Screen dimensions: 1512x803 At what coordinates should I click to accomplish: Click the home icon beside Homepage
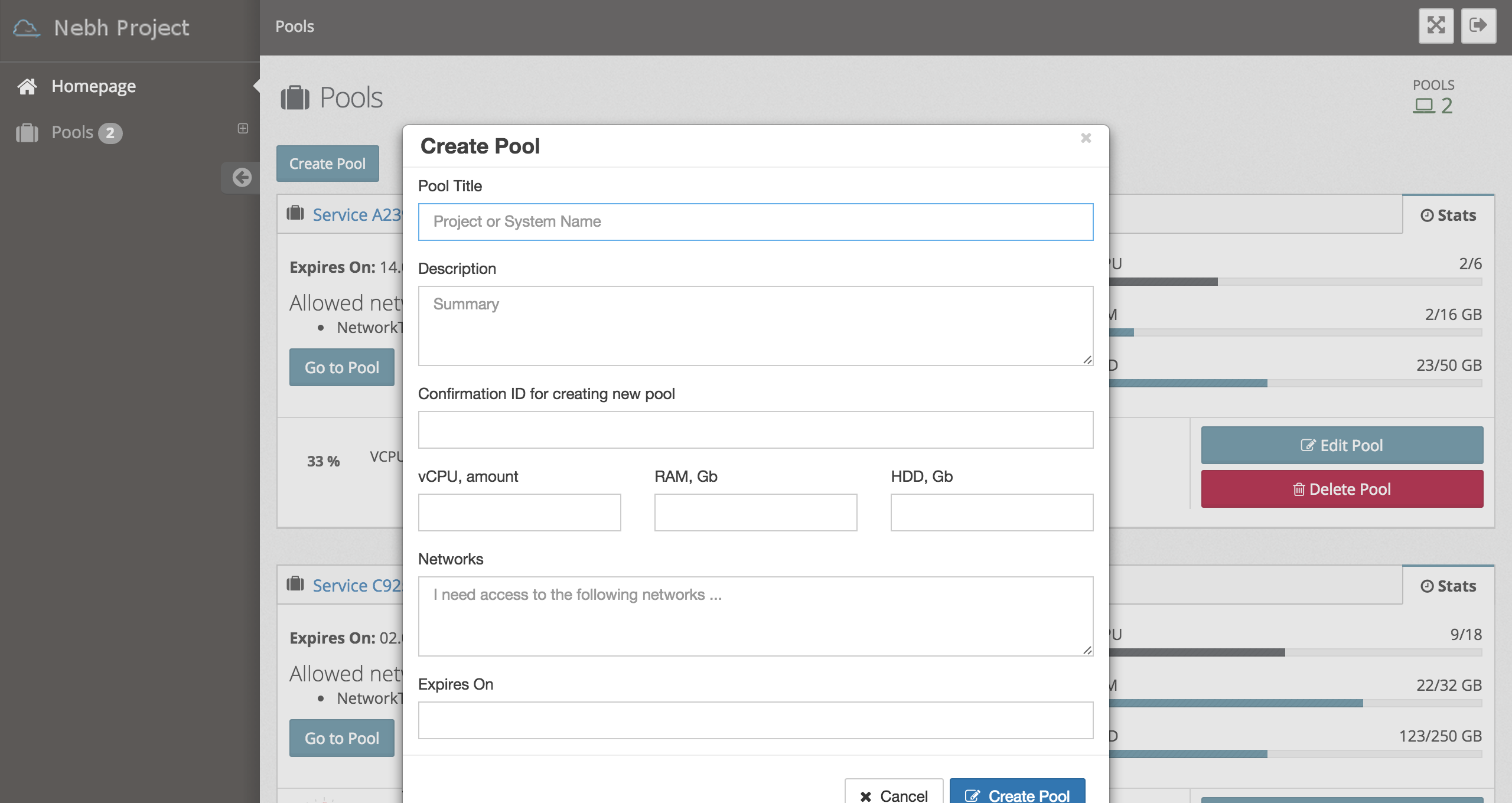point(27,87)
